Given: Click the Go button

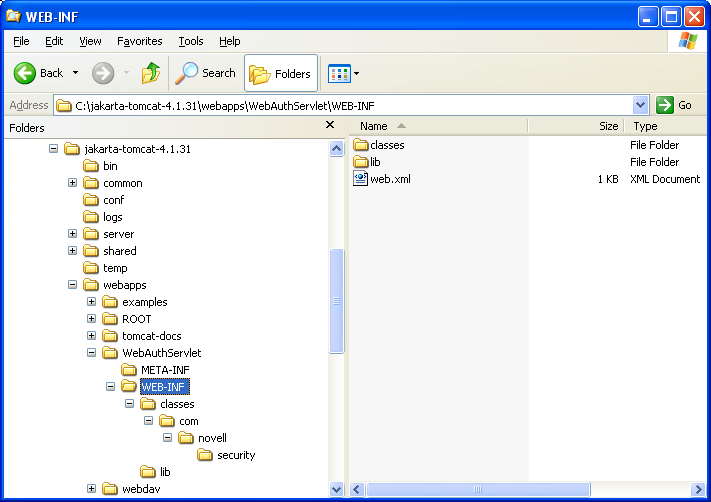Looking at the screenshot, I should (674, 105).
